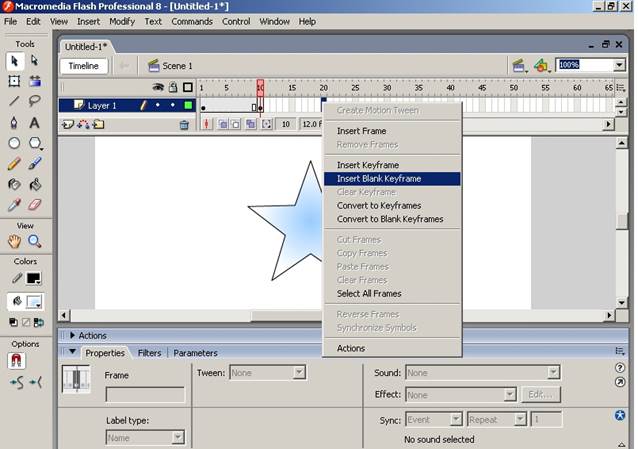Select the Line tool

point(14,101)
